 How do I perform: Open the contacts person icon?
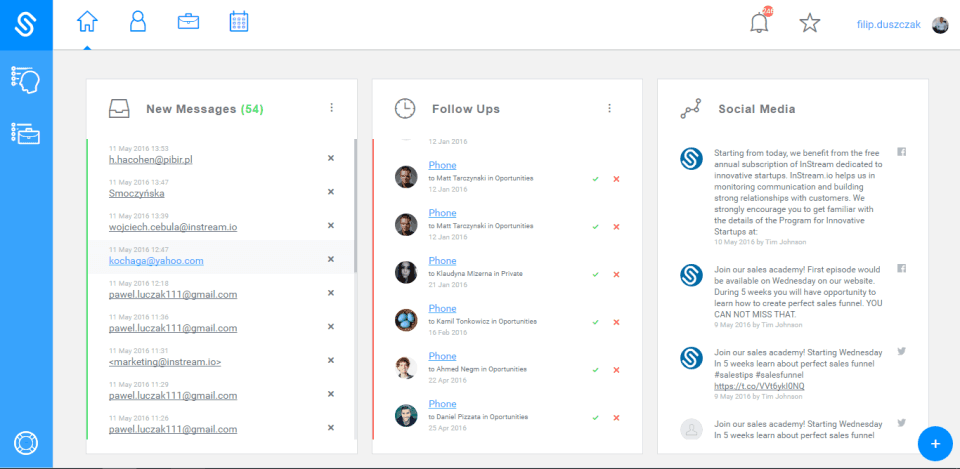pyautogui.click(x=138, y=22)
